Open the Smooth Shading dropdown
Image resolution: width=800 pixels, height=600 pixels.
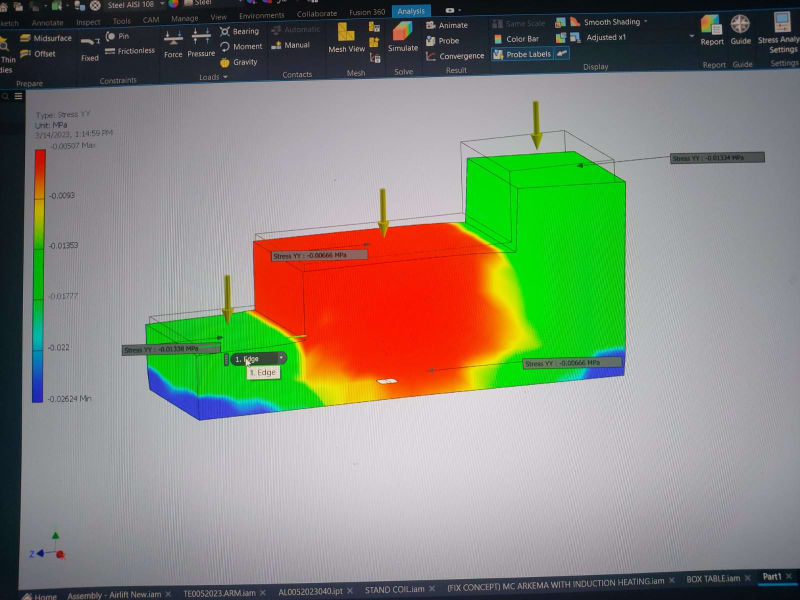pyautogui.click(x=645, y=21)
